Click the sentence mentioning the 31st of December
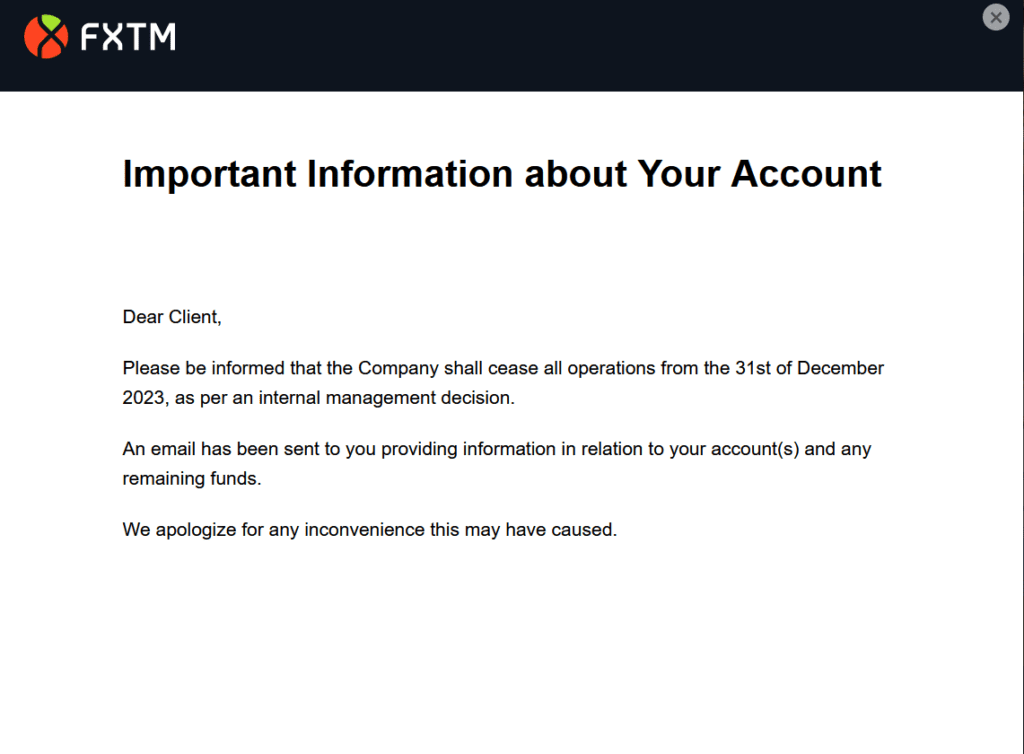The image size is (1024, 754). (500, 368)
